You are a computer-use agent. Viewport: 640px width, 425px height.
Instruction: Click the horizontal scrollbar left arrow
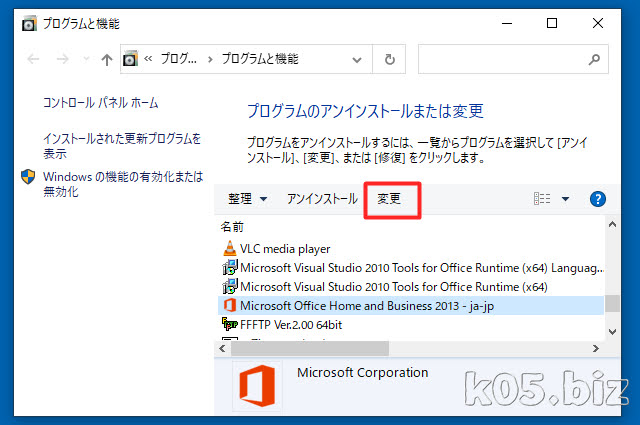222,349
